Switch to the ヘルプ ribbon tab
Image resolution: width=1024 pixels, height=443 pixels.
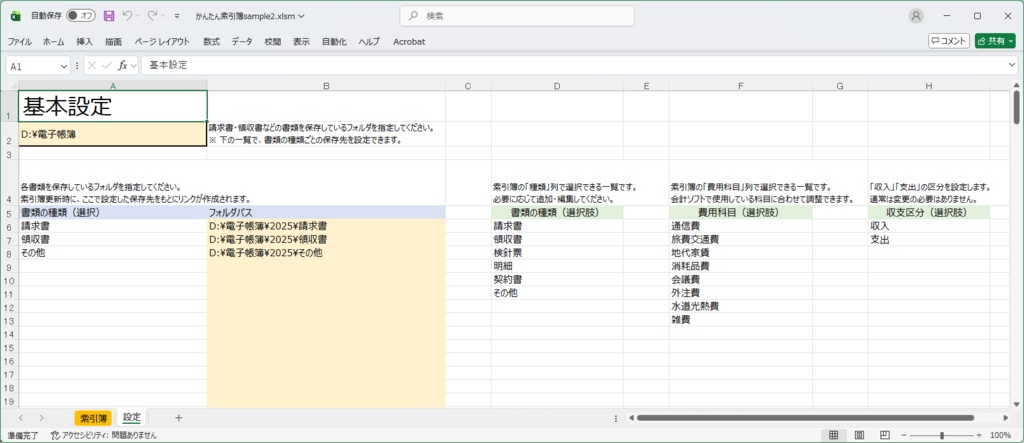pyautogui.click(x=369, y=41)
